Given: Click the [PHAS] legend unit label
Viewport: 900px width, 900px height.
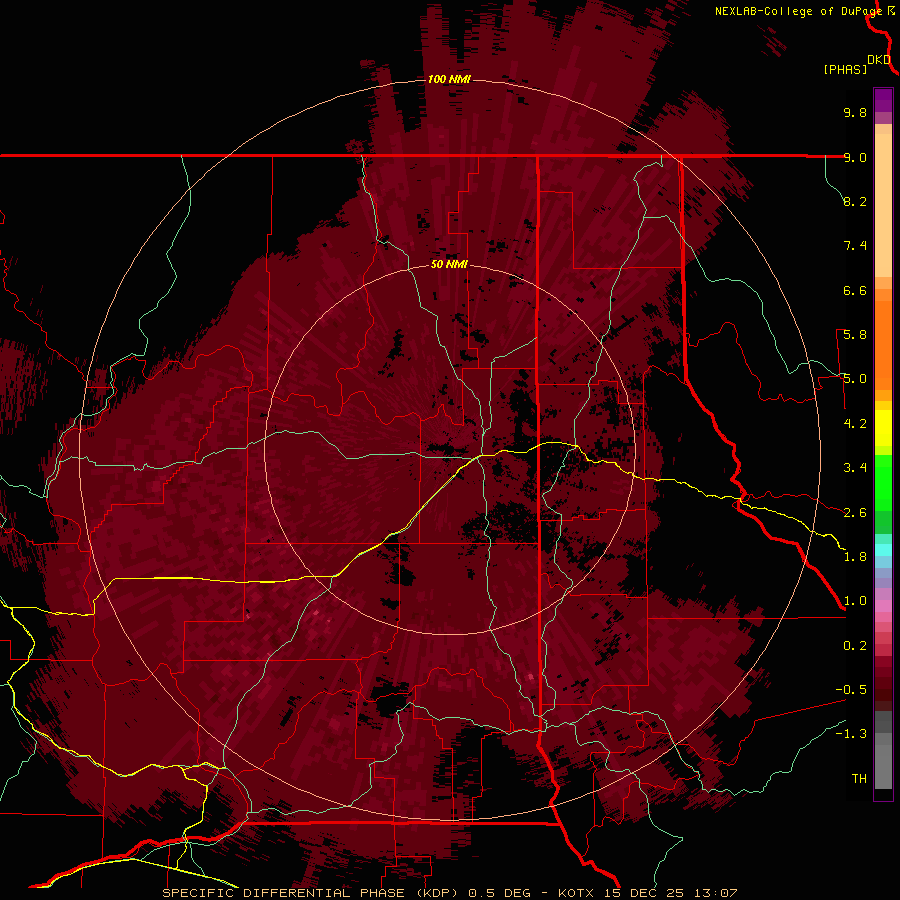Looking at the screenshot, I should [845, 70].
